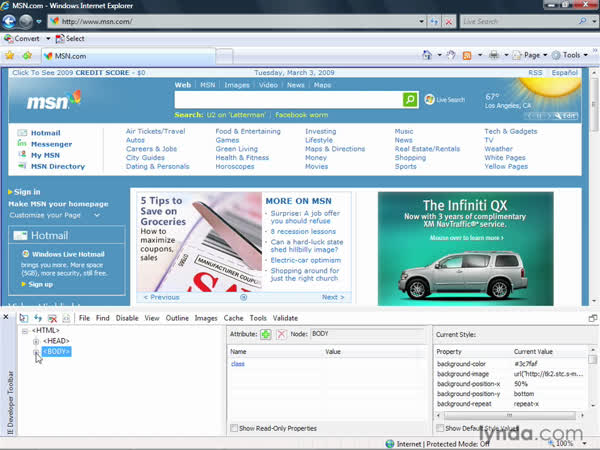Click the red remove attribute X icon
This screenshot has height=450, width=600.
[281, 333]
